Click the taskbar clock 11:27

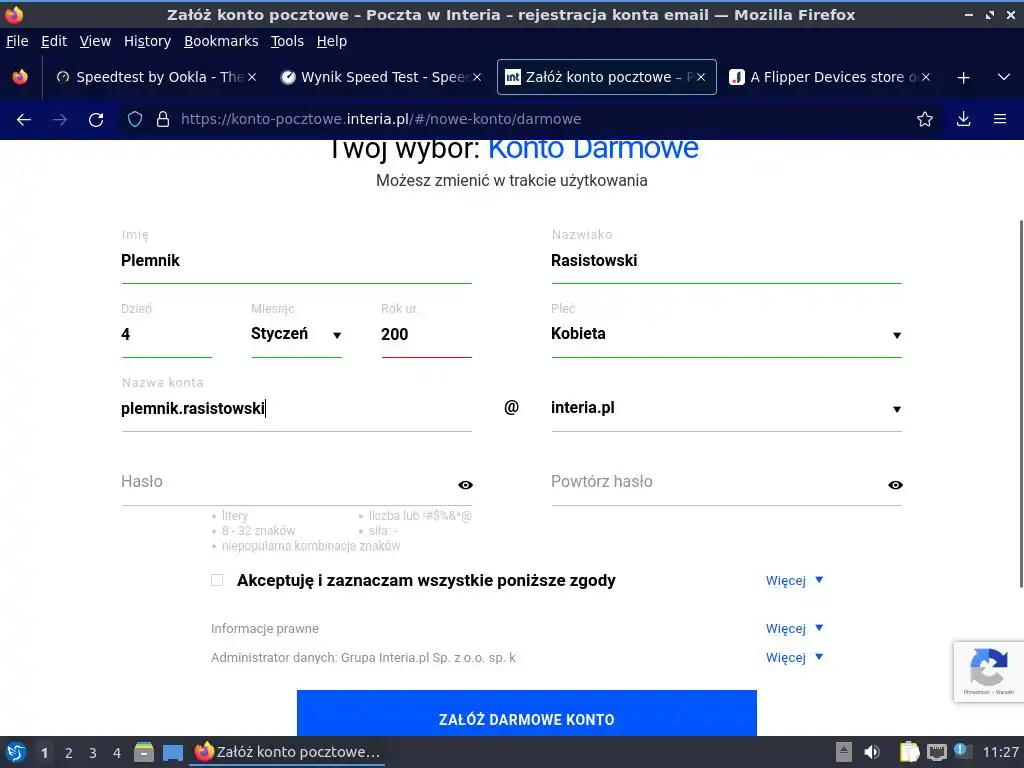[x=1000, y=752]
